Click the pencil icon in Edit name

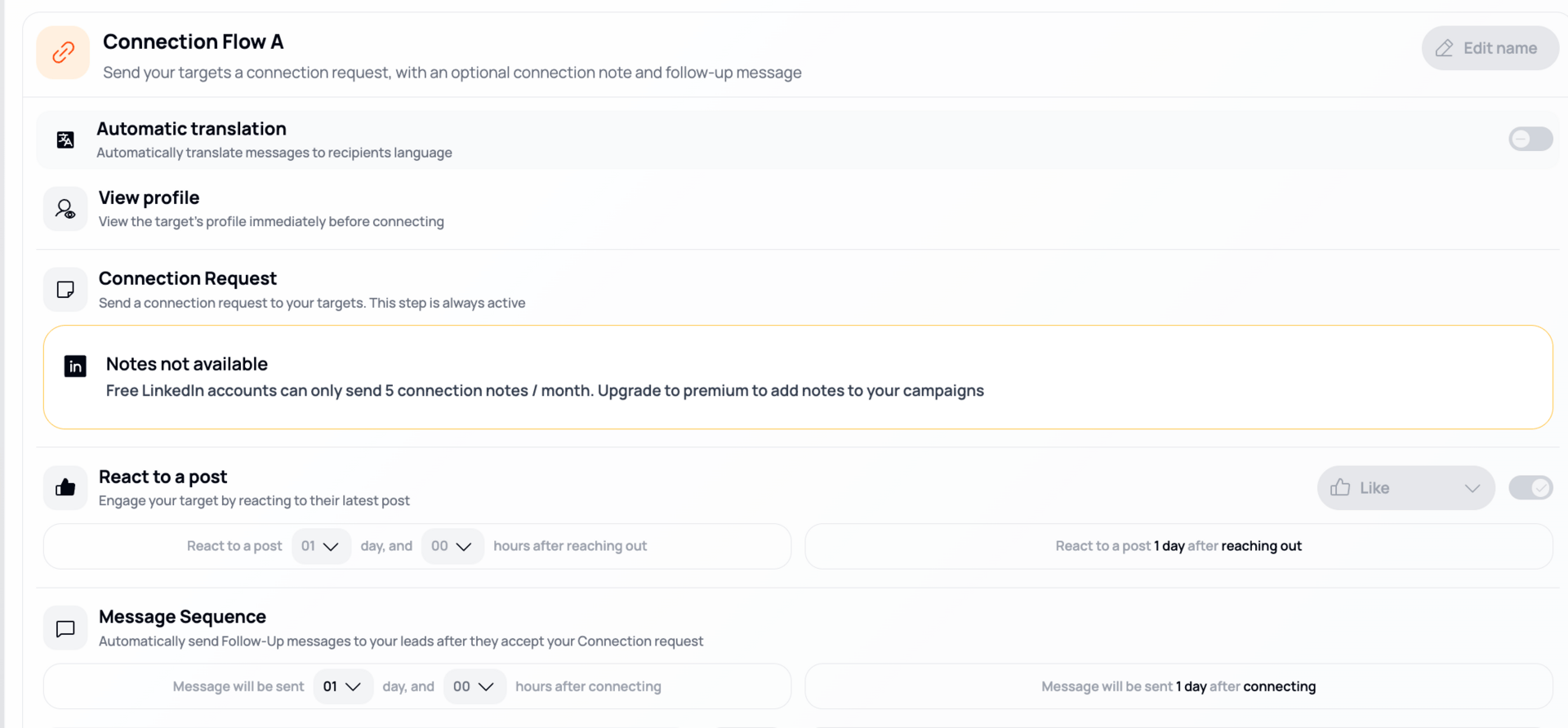[x=1444, y=48]
